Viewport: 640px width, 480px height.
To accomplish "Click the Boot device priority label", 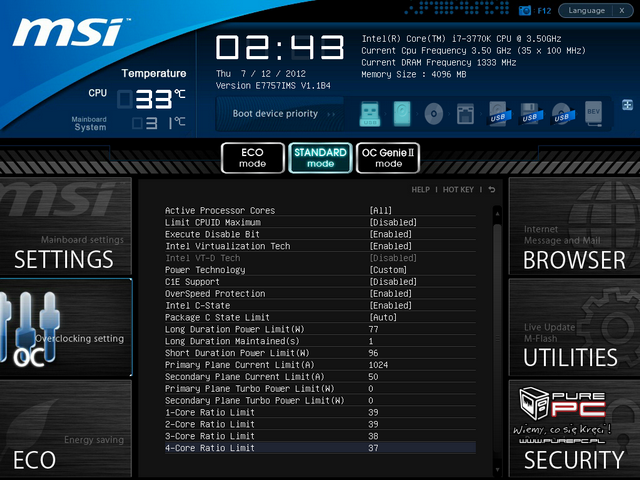I will click(275, 113).
